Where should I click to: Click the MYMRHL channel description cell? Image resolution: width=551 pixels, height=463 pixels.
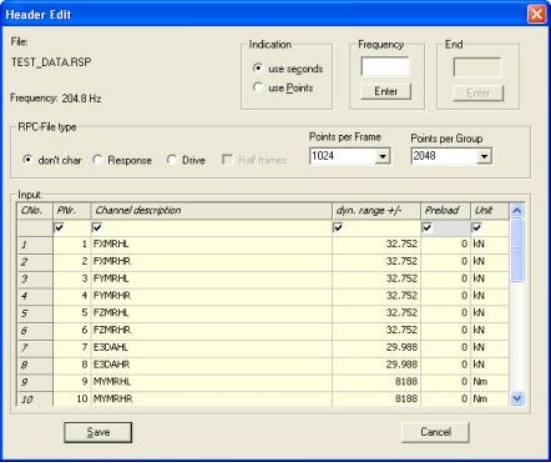[x=212, y=382]
